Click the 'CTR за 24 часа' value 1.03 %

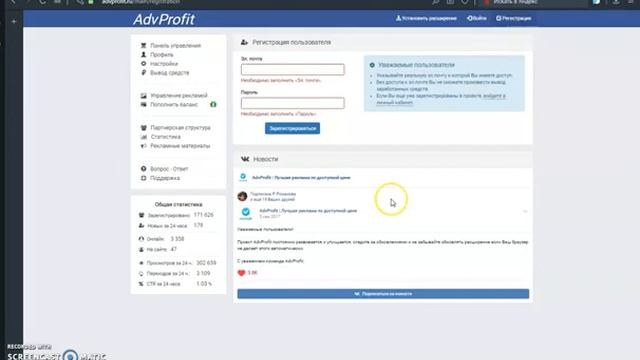tap(204, 284)
